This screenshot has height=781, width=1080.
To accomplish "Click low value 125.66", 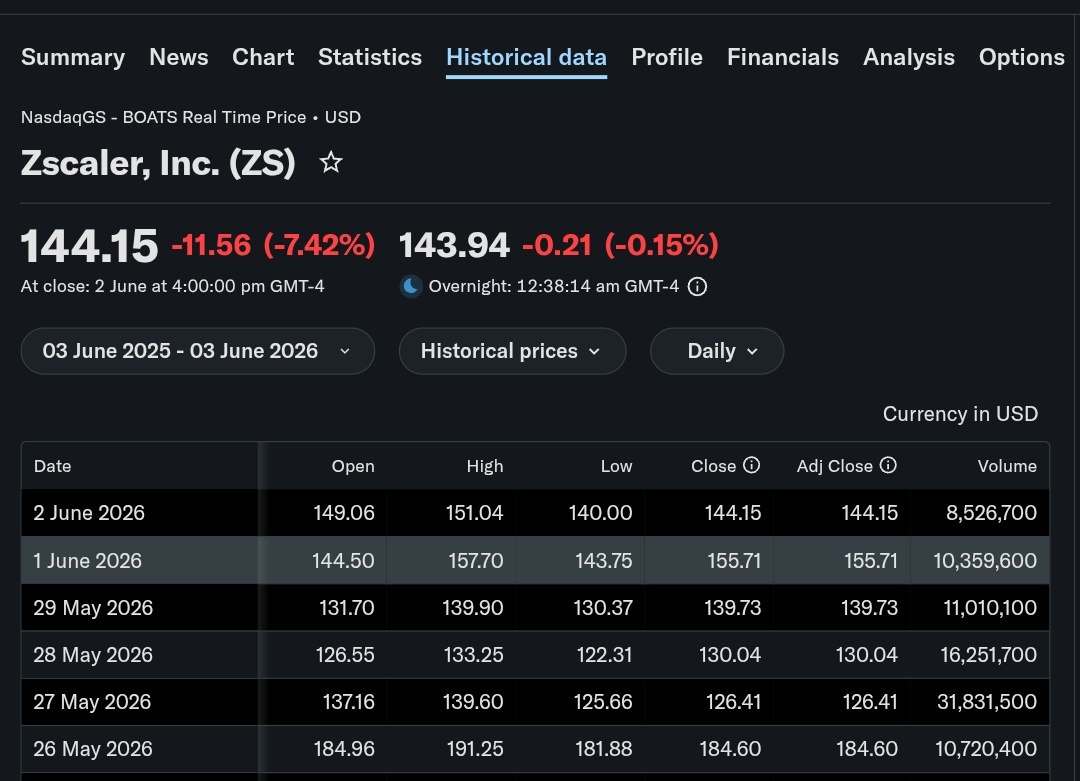I will (603, 702).
